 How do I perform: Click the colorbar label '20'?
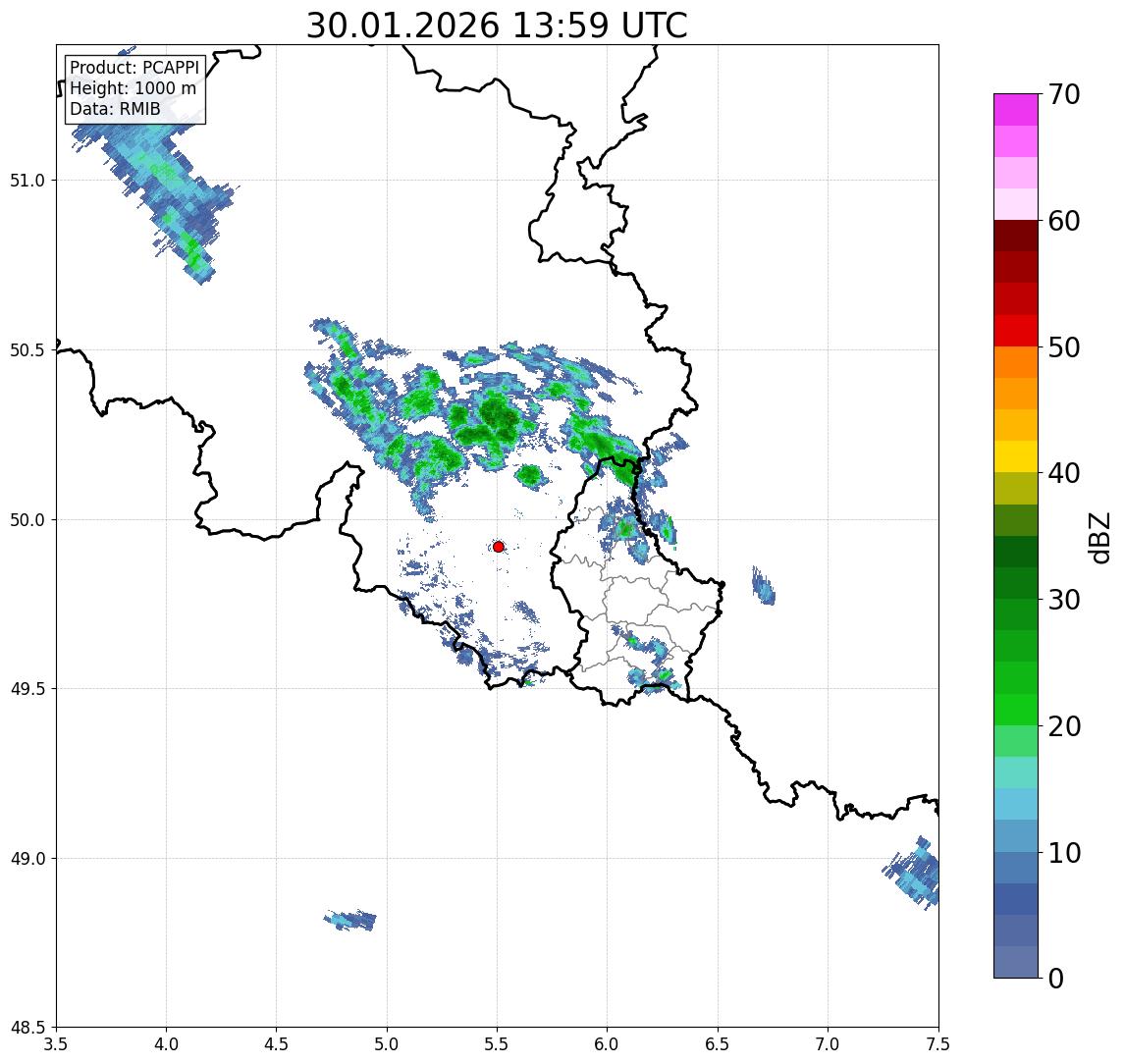(x=1064, y=726)
